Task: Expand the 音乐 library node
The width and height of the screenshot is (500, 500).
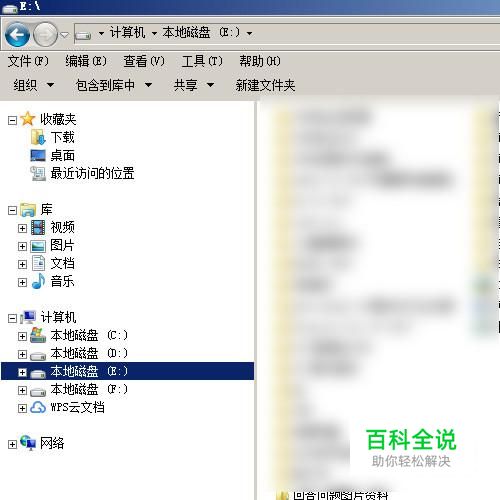Action: [22, 282]
